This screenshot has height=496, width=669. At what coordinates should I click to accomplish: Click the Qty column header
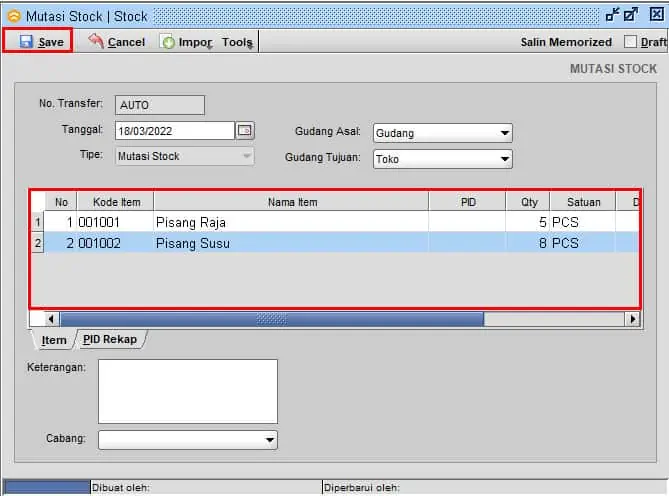528,202
